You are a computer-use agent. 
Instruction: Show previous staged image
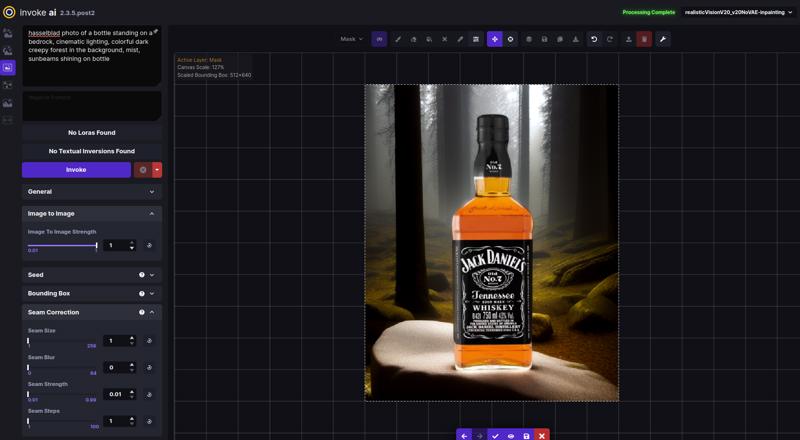(464, 435)
